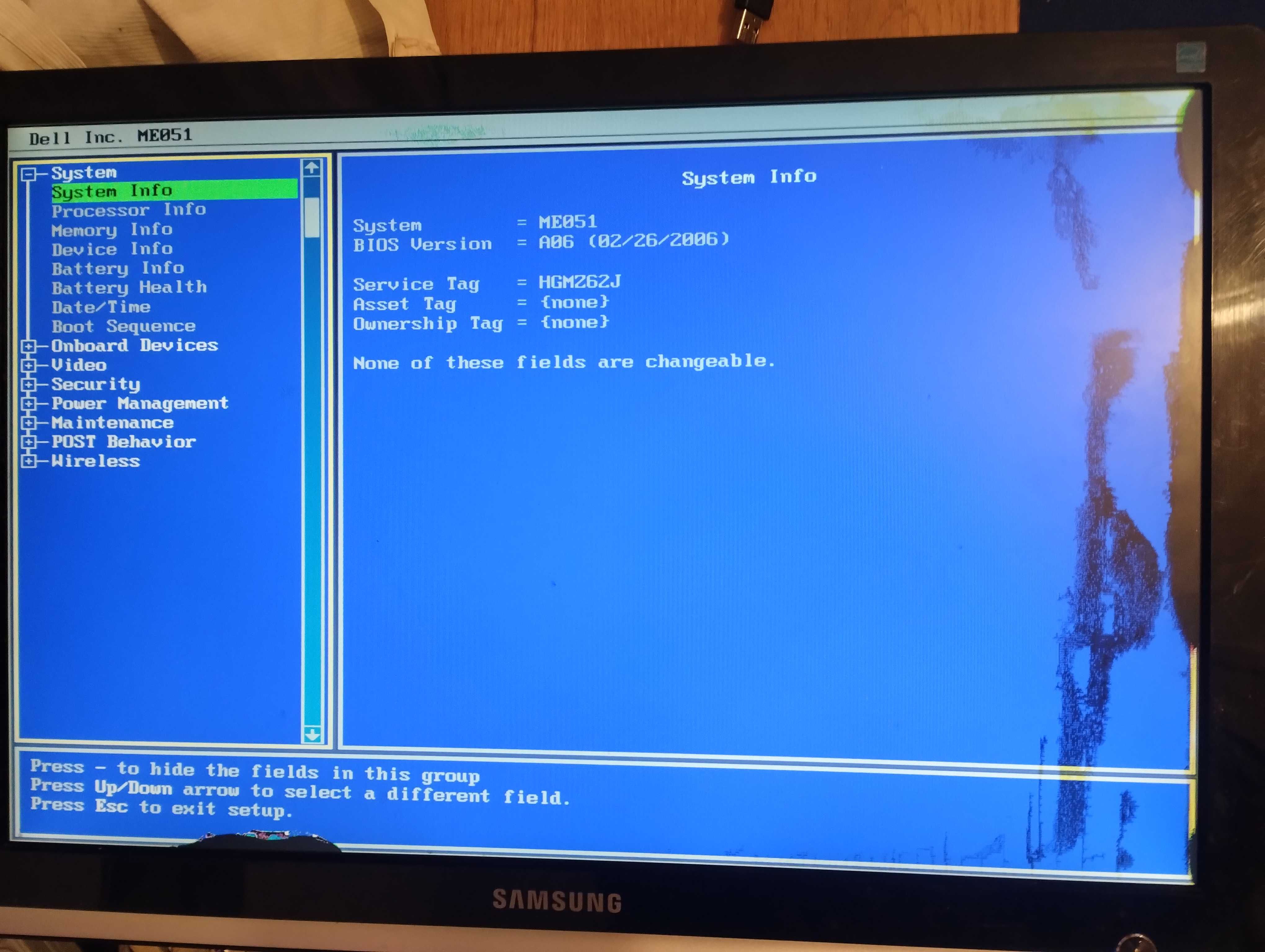
Task: Open the Date/Time entry
Action: click(101, 307)
